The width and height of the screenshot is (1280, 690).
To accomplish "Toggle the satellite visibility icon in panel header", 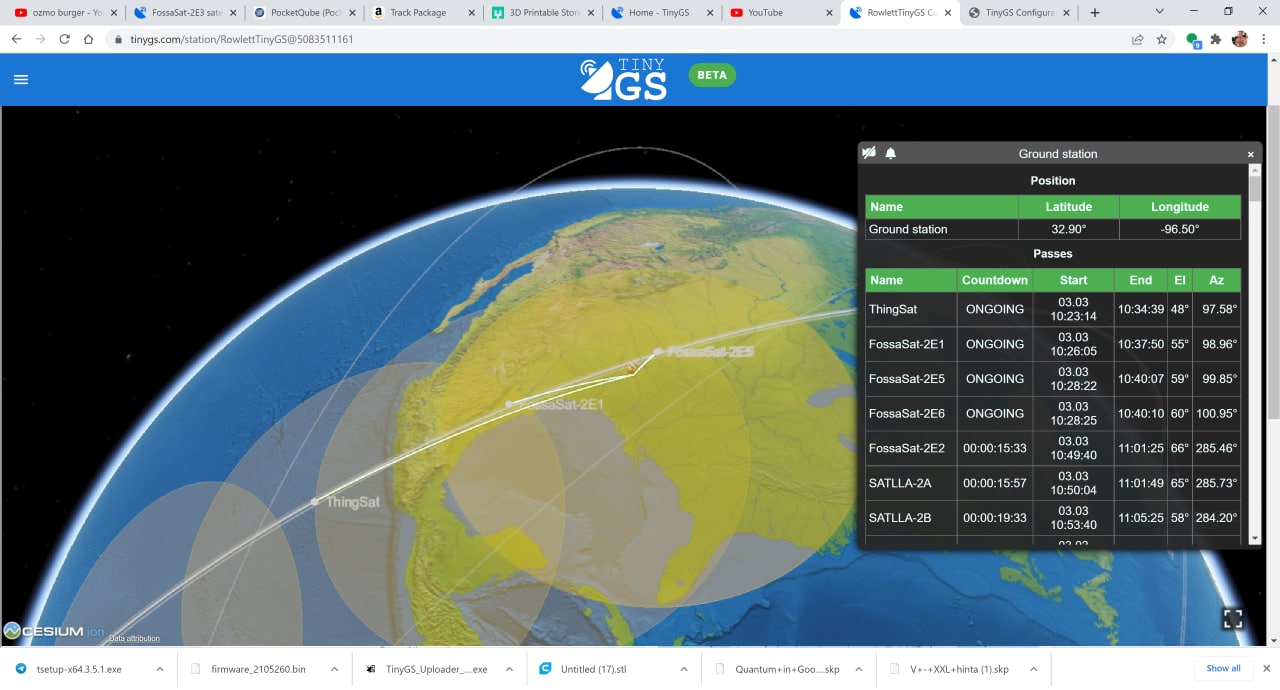I will [869, 153].
